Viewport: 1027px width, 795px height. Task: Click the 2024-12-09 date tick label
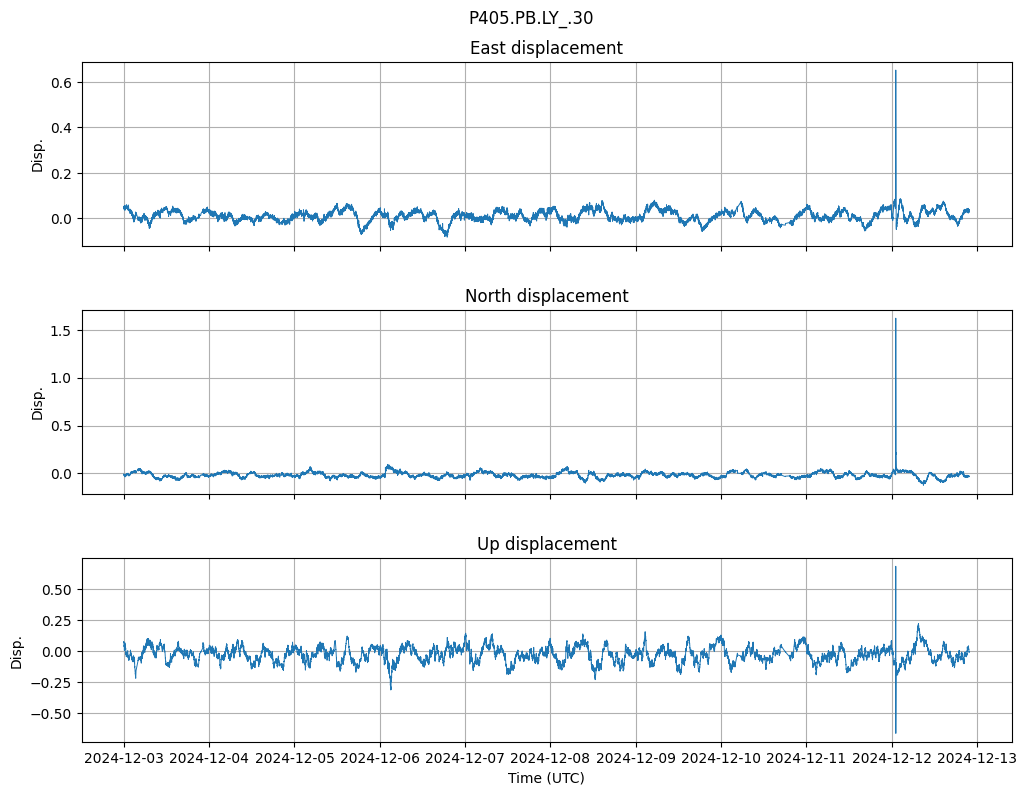click(636, 759)
